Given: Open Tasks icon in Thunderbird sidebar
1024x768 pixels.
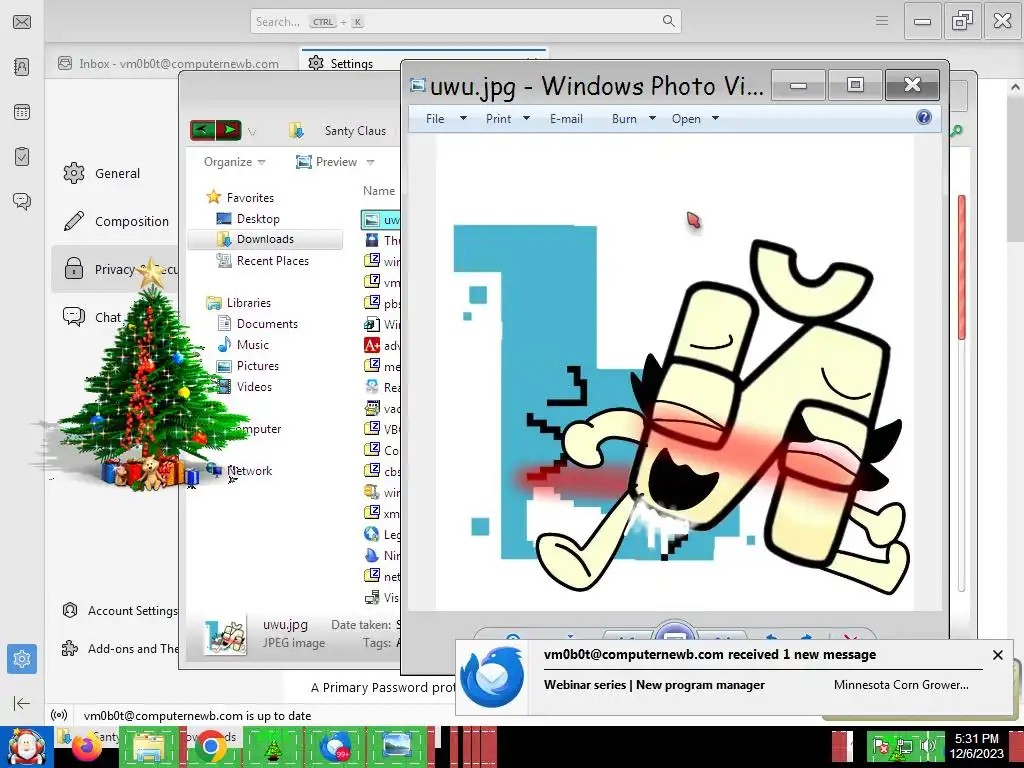Looking at the screenshot, I should tap(22, 157).
